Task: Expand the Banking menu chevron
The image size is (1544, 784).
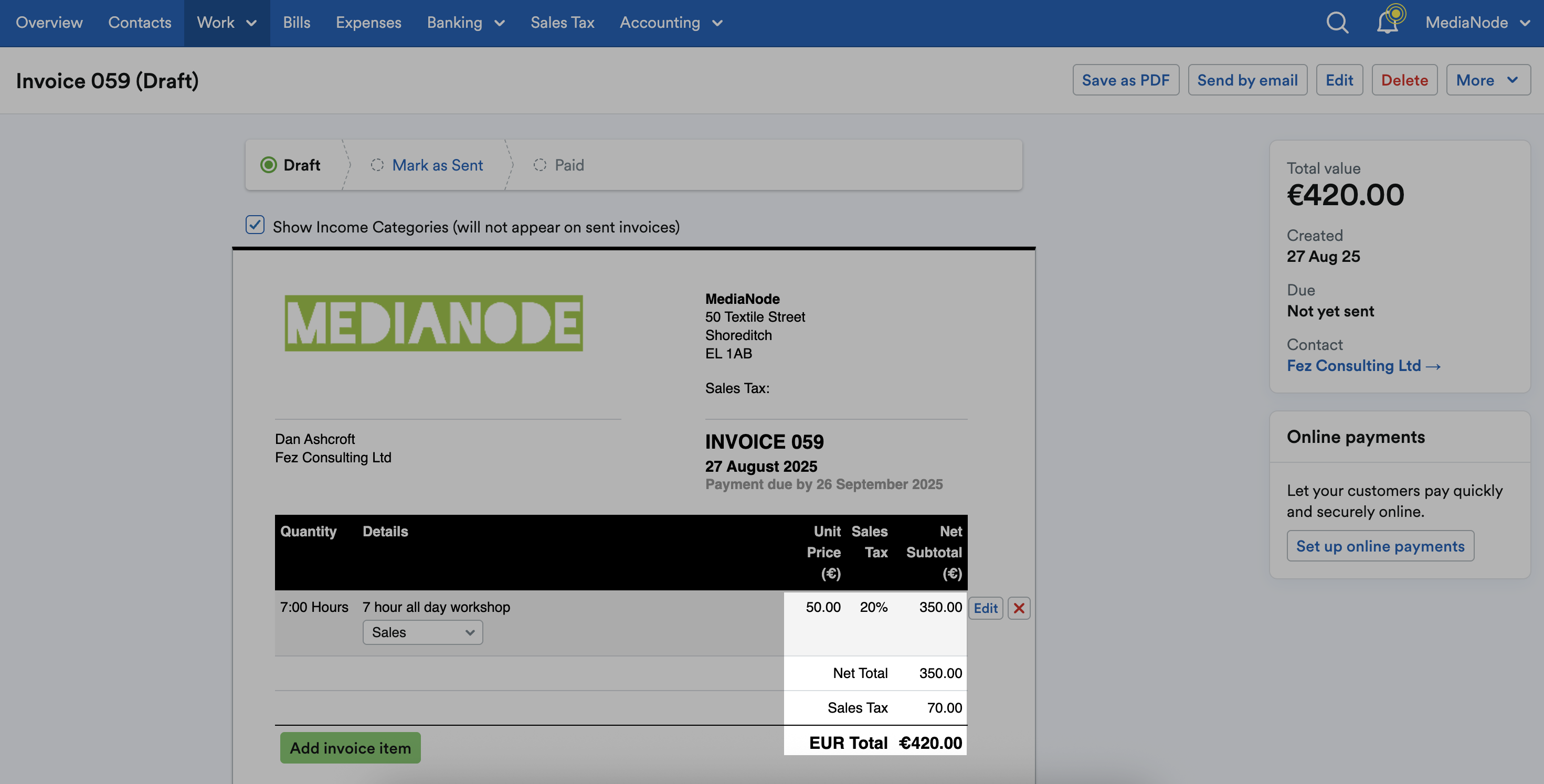Action: tap(500, 24)
